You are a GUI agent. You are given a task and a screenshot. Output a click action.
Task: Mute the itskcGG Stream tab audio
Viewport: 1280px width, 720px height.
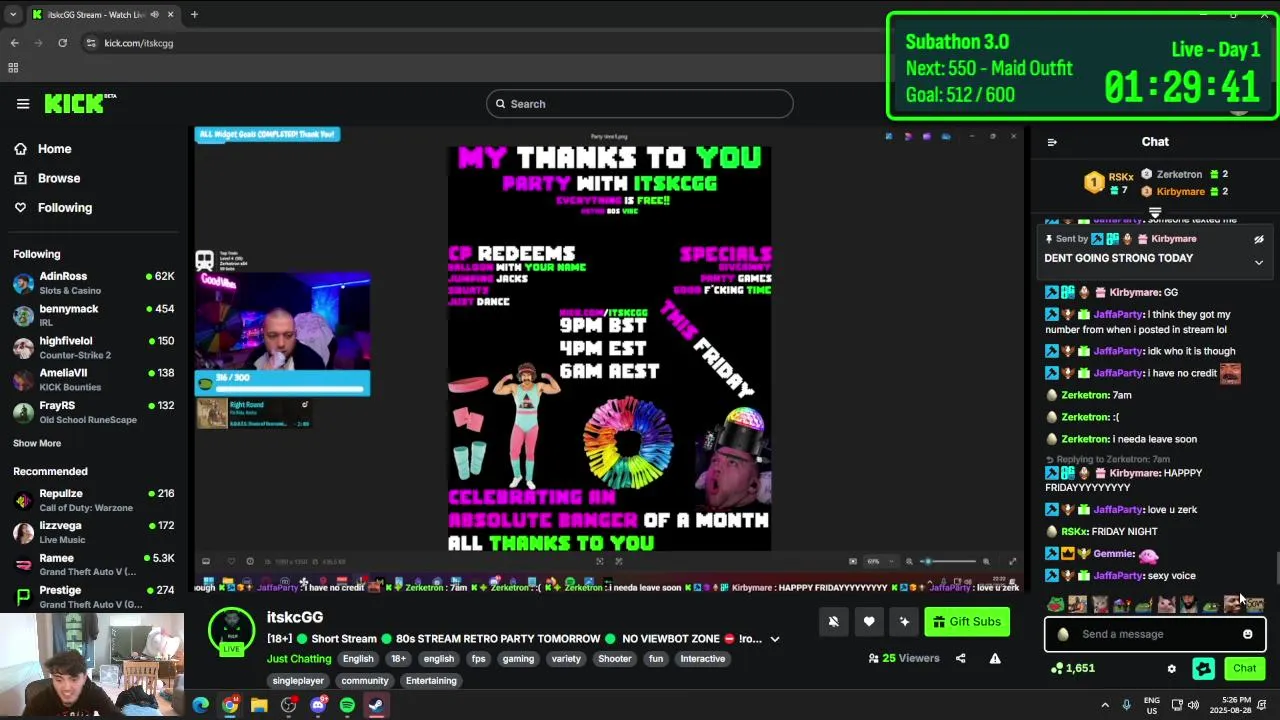pos(154,14)
